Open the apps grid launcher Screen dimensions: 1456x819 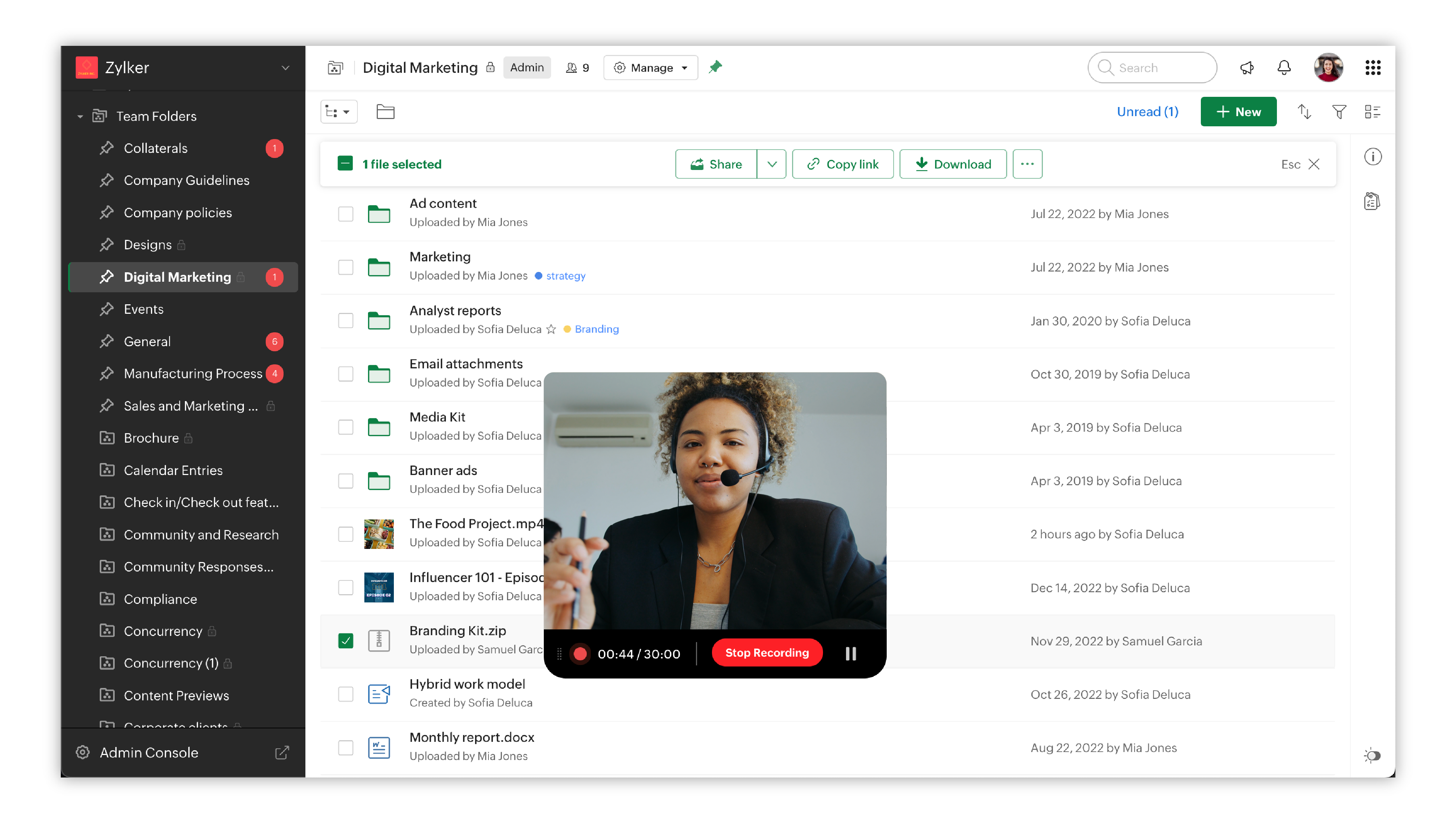point(1373,68)
